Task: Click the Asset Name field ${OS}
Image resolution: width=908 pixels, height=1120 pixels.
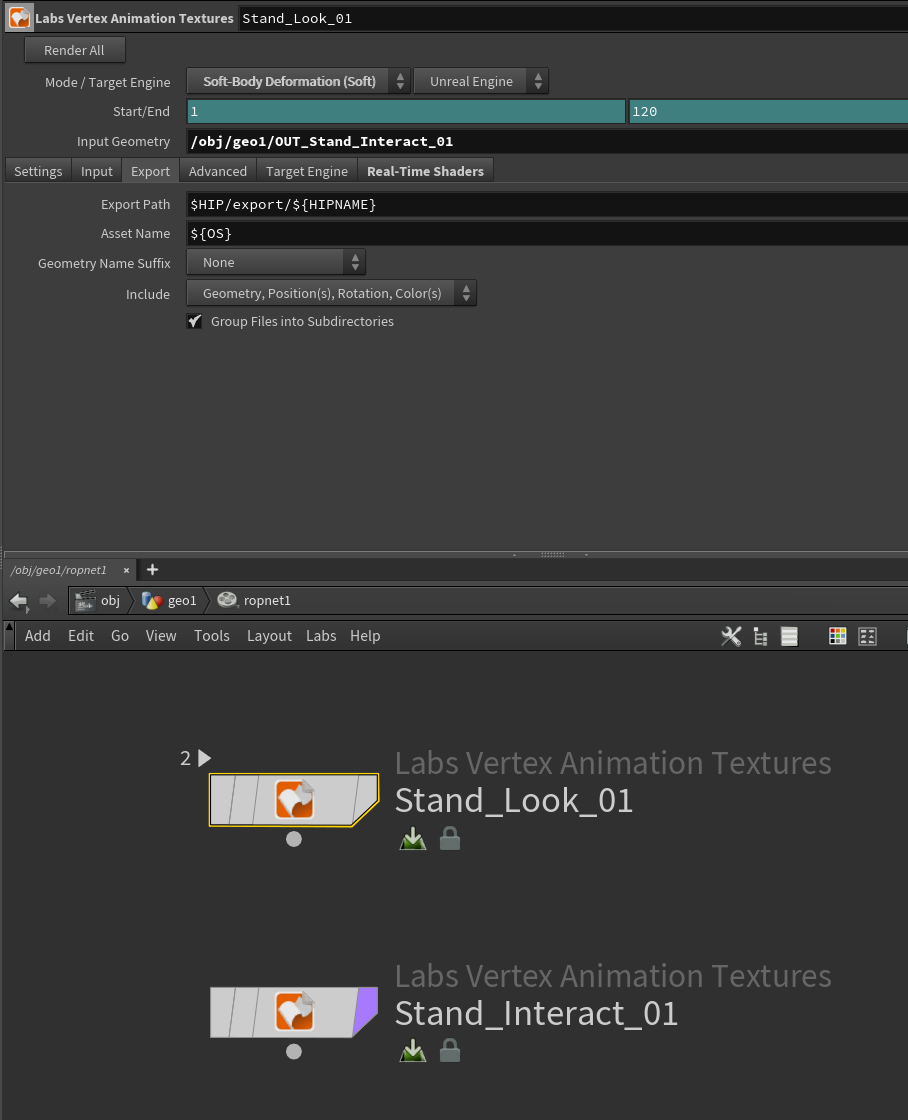Action: tap(547, 234)
